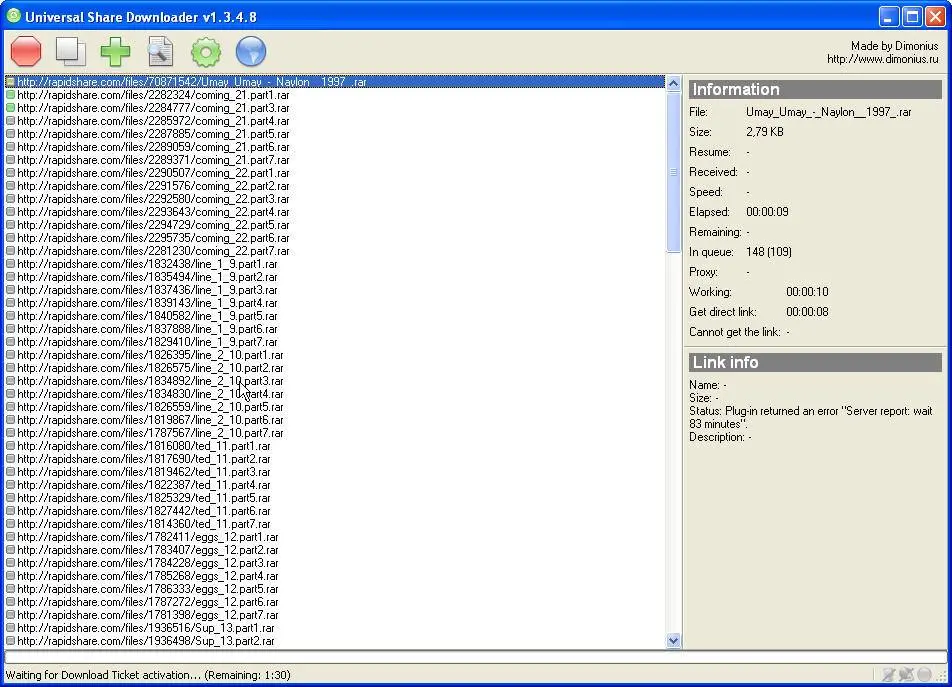Click the gray circle indicator in status bar
Image resolution: width=952 pixels, height=687 pixels.
pos(925,674)
